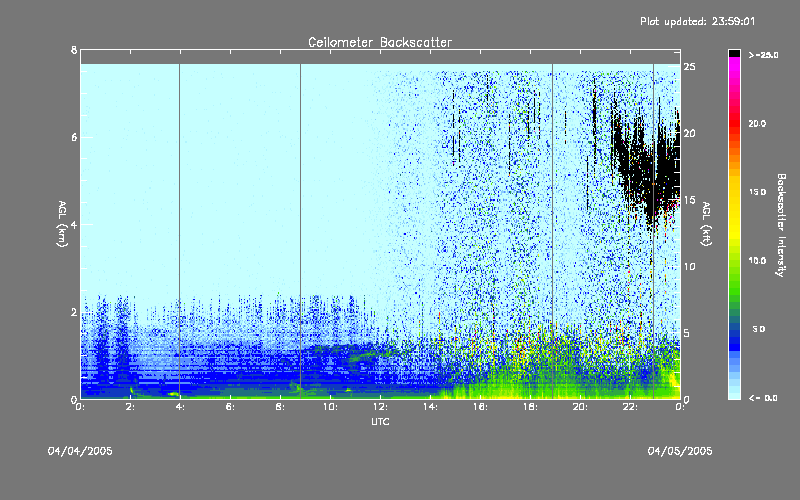Click the "2:" UTC time tick
This screenshot has width=800, height=500.
pyautogui.click(x=131, y=407)
